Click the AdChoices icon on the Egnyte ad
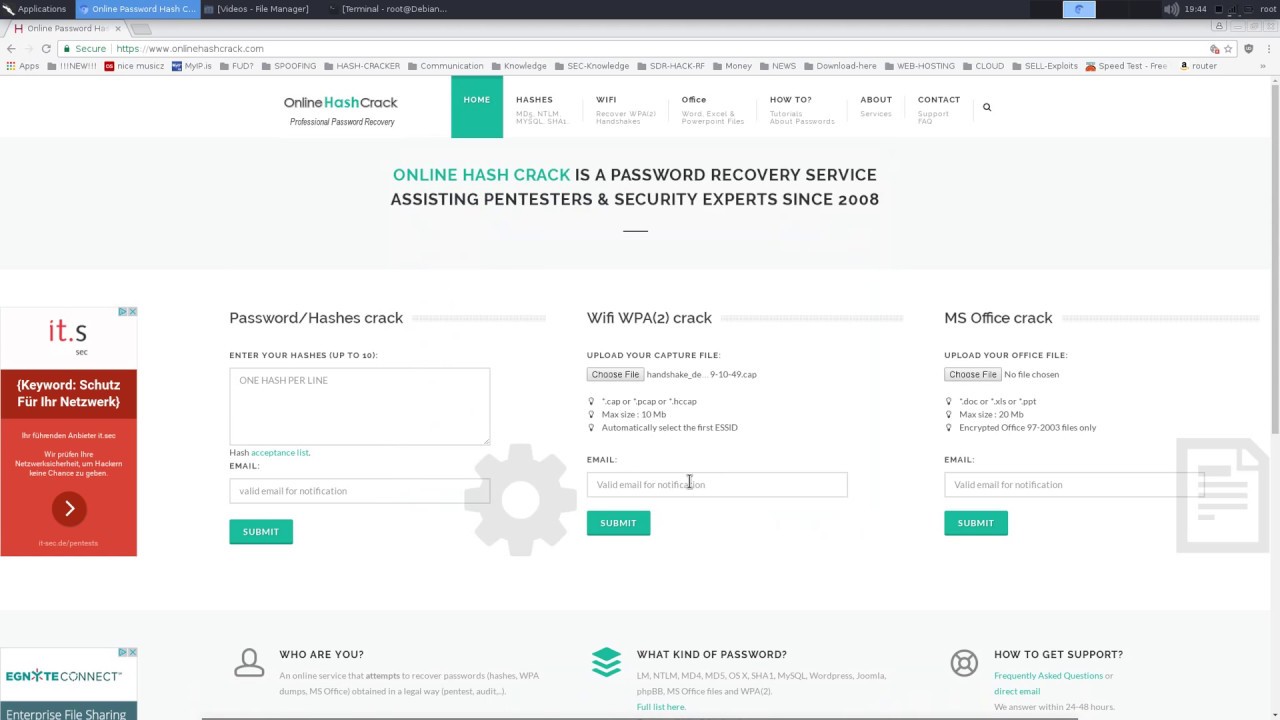 coord(123,652)
